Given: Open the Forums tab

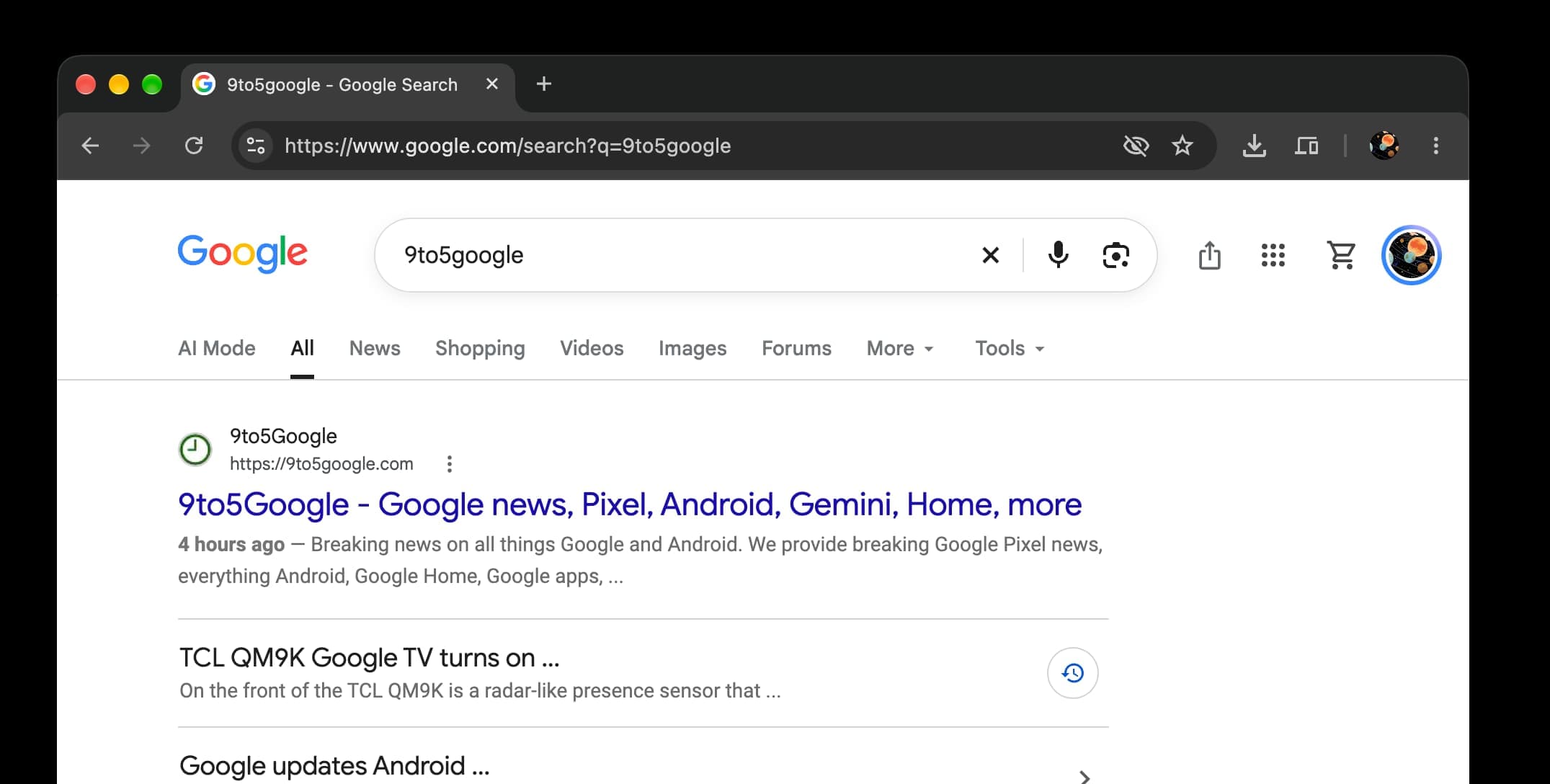Looking at the screenshot, I should (x=796, y=349).
